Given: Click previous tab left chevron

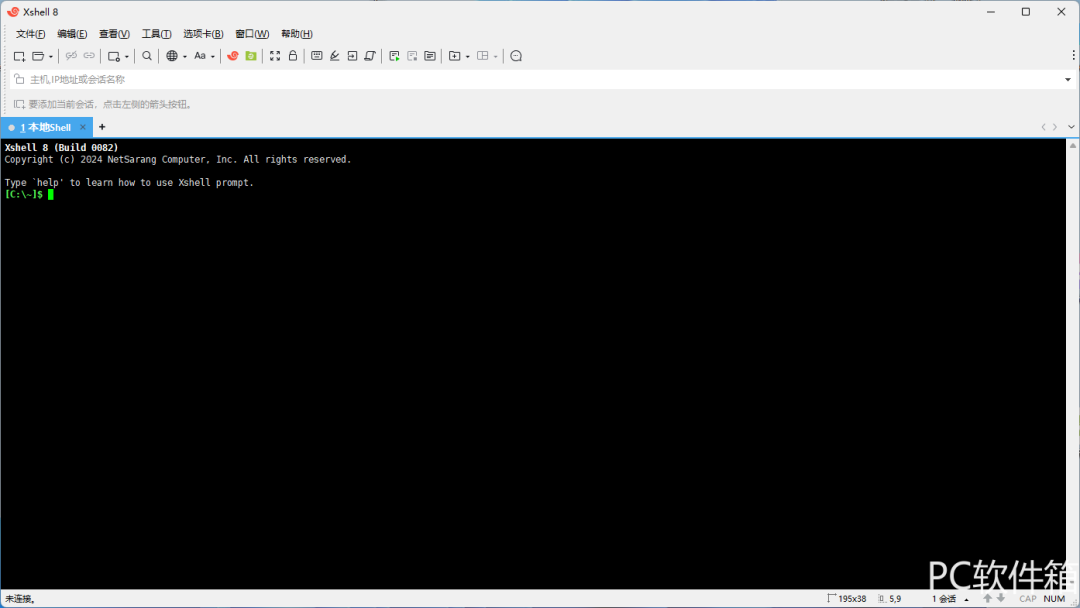Looking at the screenshot, I should point(1043,127).
